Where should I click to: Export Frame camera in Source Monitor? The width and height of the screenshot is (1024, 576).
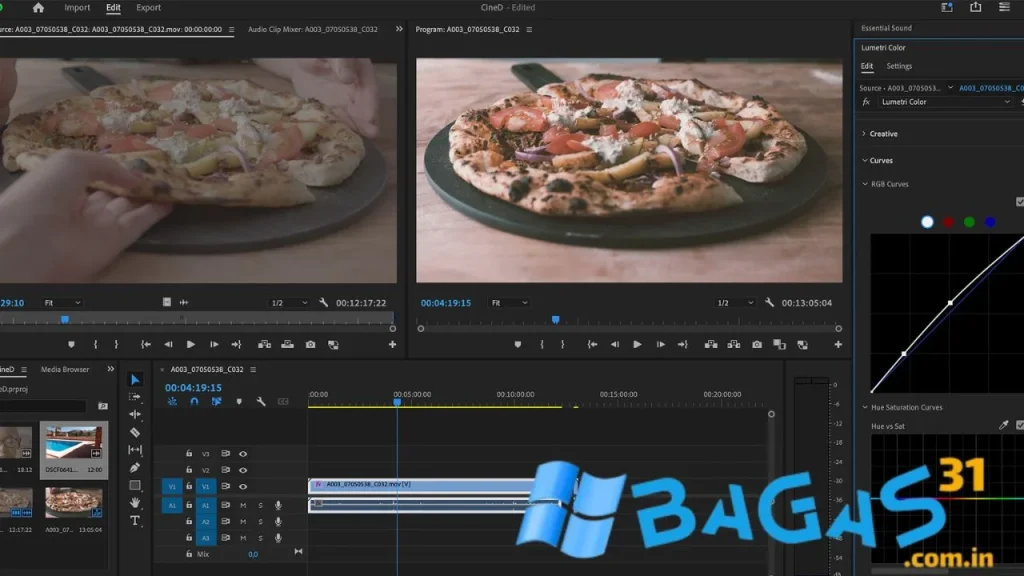point(310,345)
